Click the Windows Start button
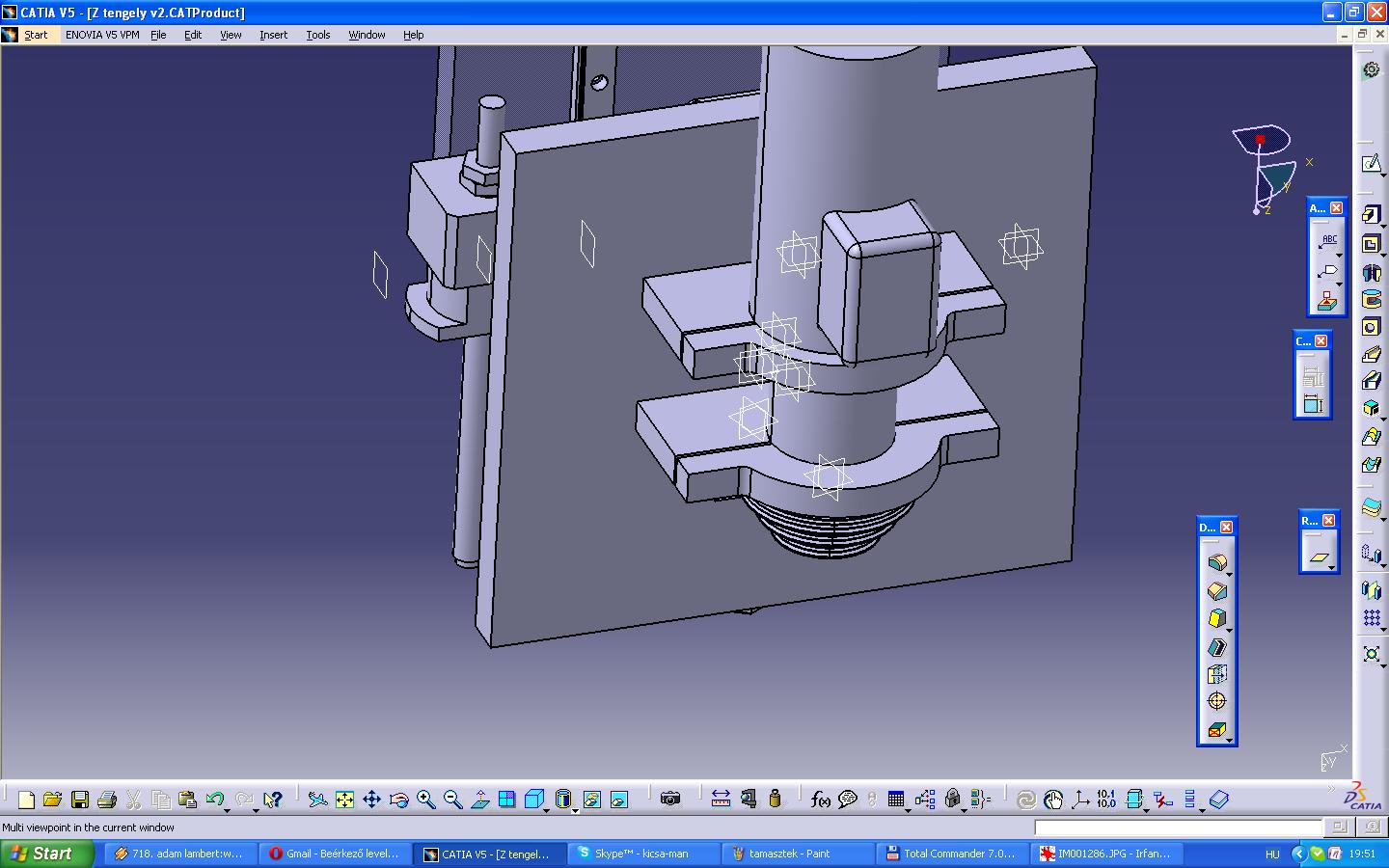The height and width of the screenshot is (868, 1389). [x=46, y=854]
